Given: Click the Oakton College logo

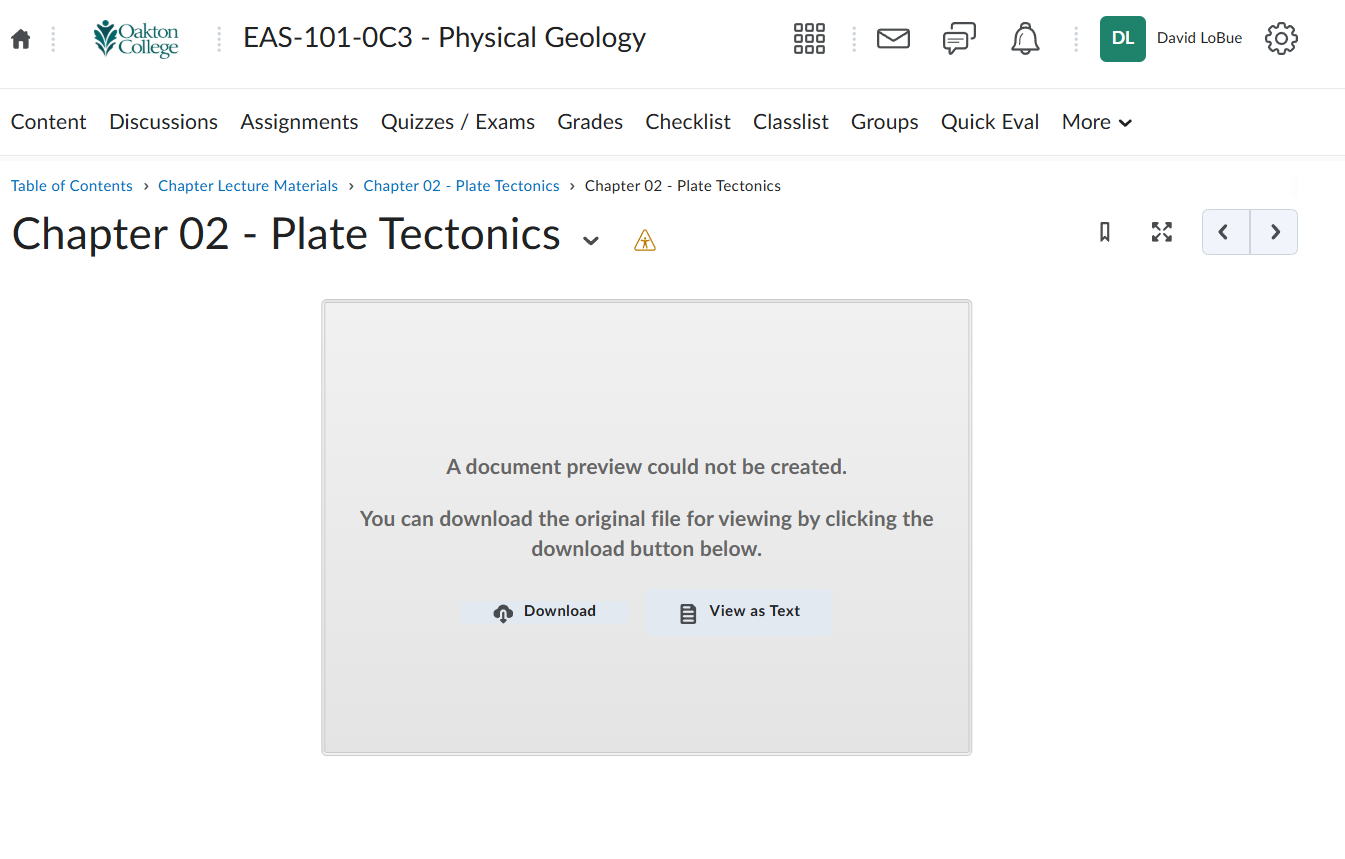Looking at the screenshot, I should point(136,39).
